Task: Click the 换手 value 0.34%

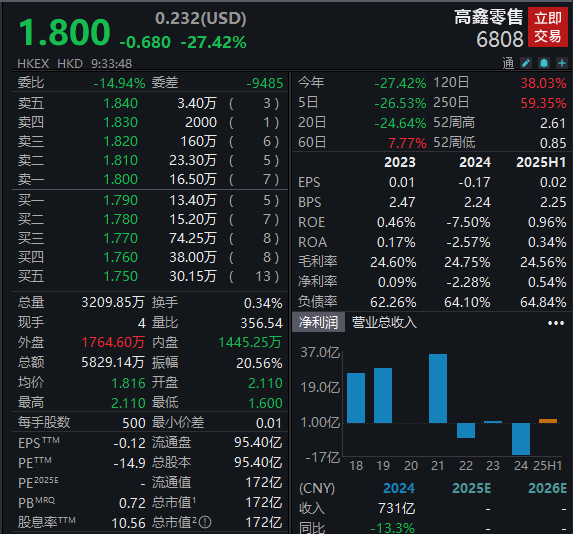Action: point(263,303)
